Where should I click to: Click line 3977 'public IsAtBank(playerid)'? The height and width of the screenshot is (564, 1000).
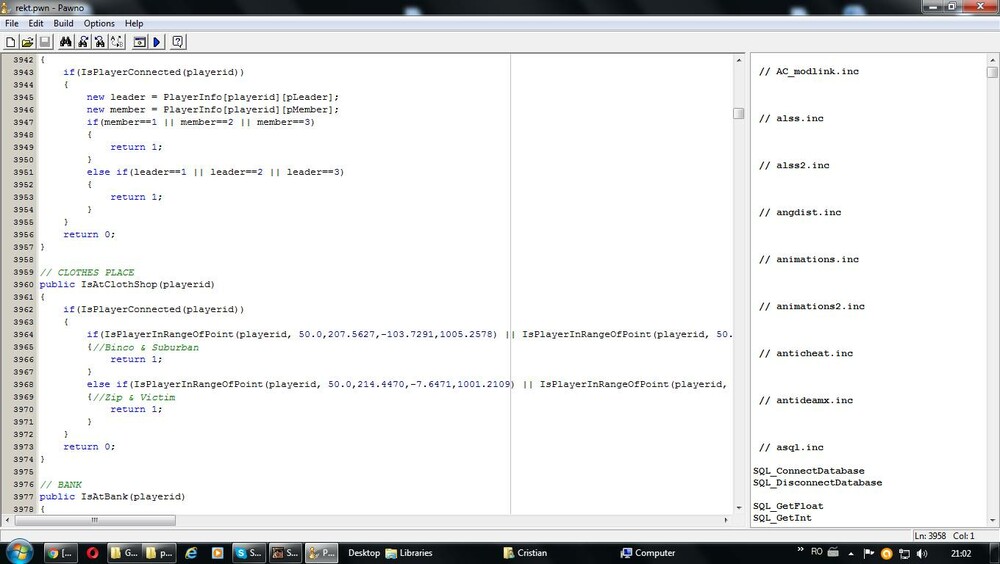[x=112, y=496]
